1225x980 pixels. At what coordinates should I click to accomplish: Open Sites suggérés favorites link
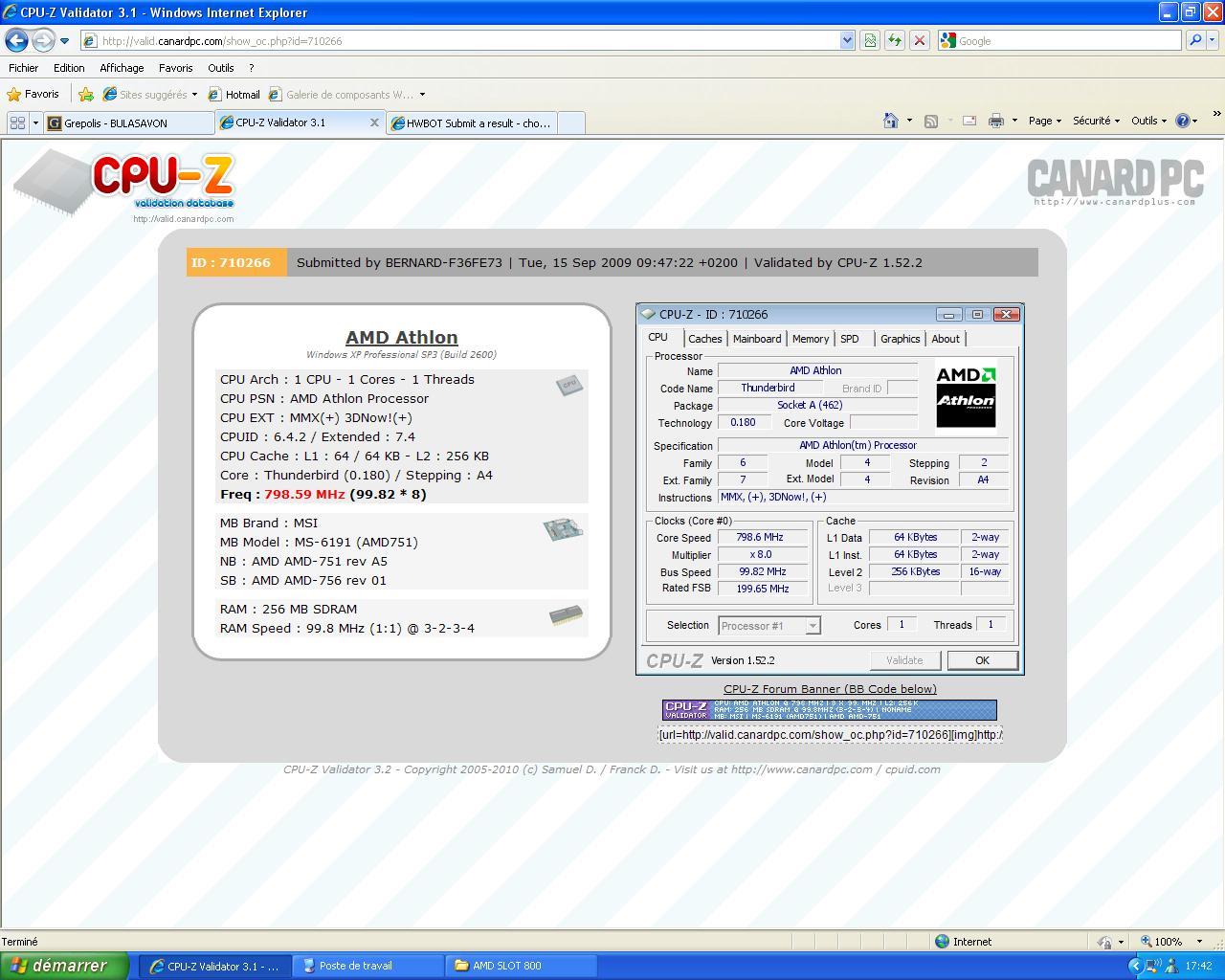point(149,95)
